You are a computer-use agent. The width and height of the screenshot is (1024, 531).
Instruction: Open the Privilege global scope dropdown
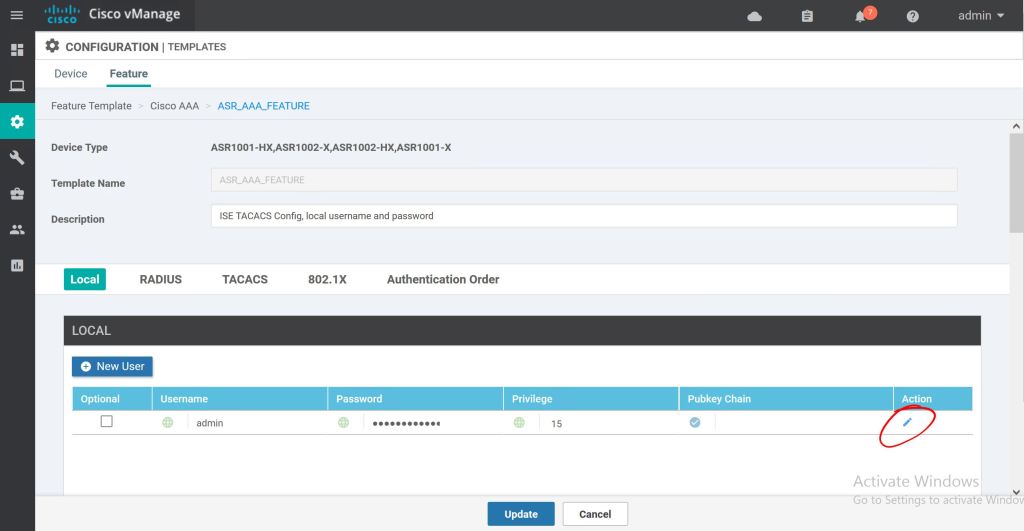519,423
